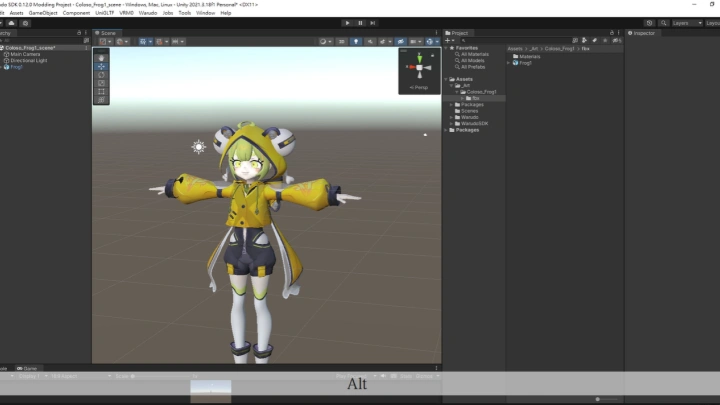
Task: Select the Rotate tool
Action: (101, 75)
